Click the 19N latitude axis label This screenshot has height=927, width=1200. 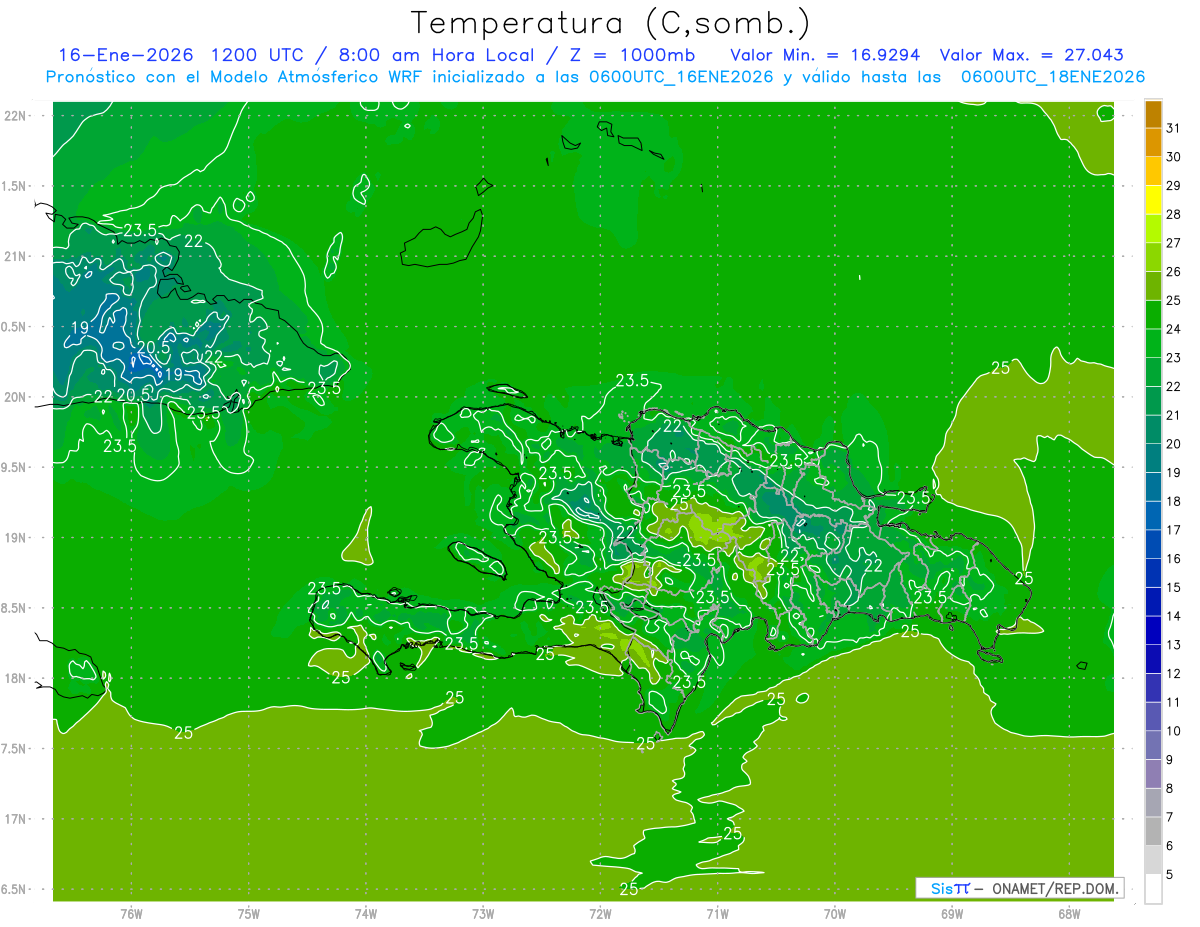(15, 538)
